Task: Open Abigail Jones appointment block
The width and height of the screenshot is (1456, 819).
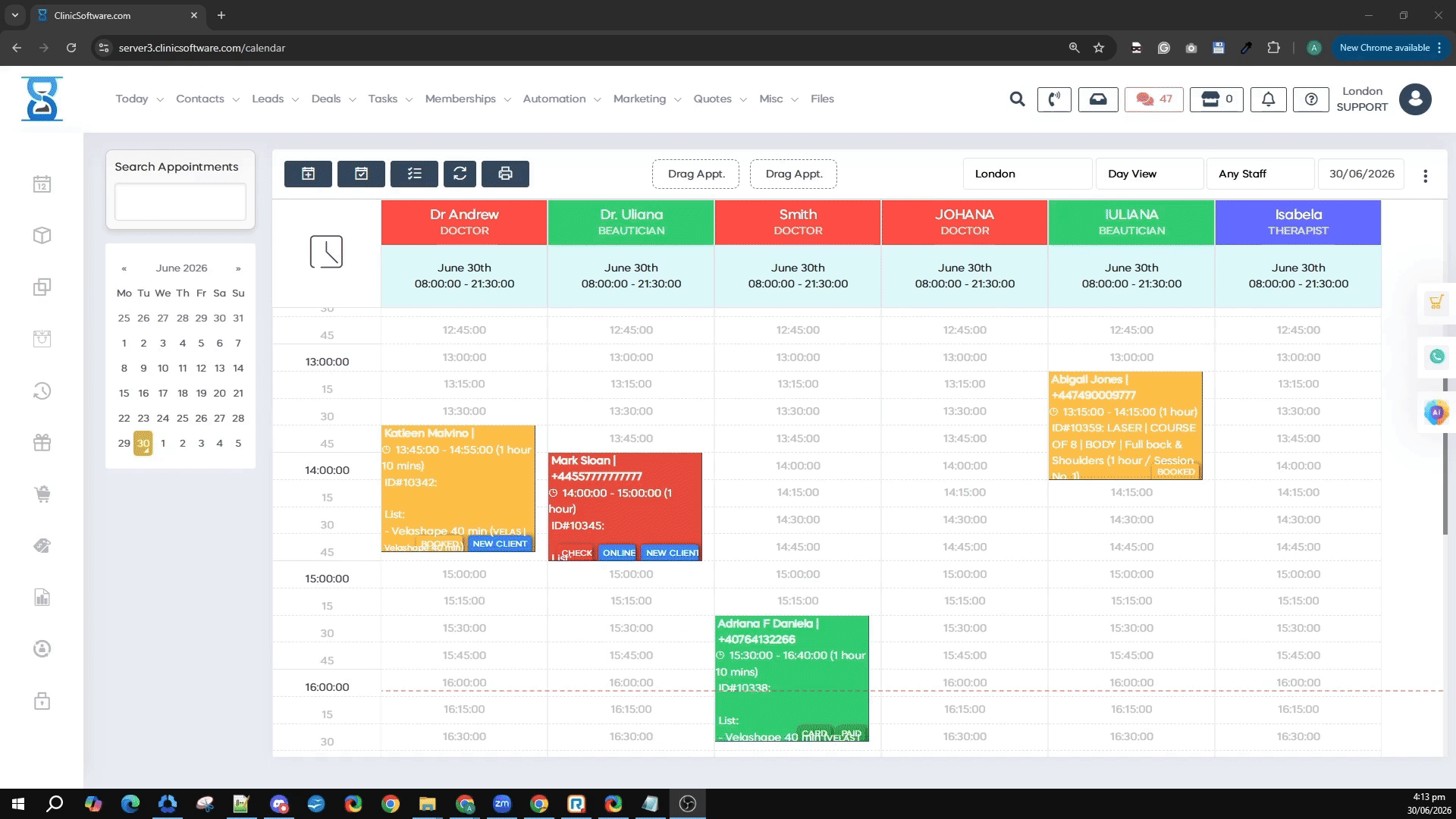Action: pyautogui.click(x=1125, y=425)
